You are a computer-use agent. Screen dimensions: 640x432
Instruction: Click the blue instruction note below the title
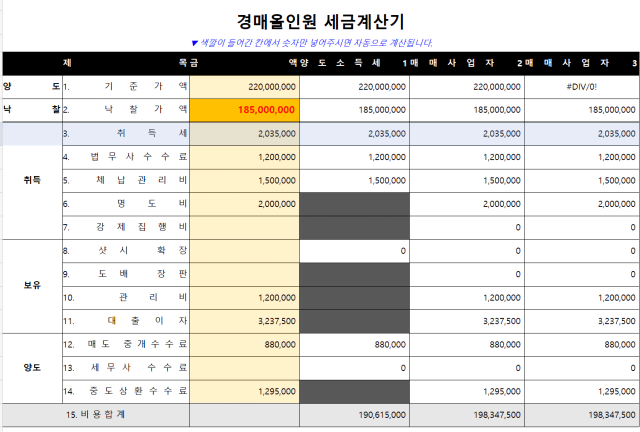click(x=312, y=43)
